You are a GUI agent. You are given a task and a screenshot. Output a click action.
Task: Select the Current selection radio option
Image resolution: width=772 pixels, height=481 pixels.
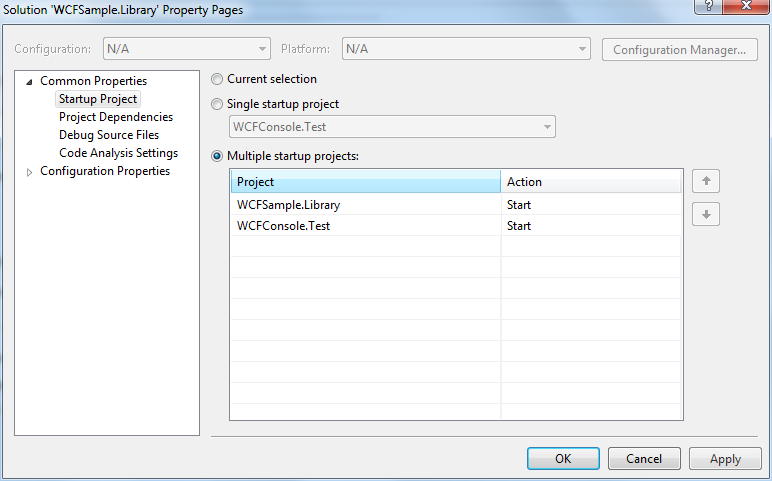pos(217,79)
